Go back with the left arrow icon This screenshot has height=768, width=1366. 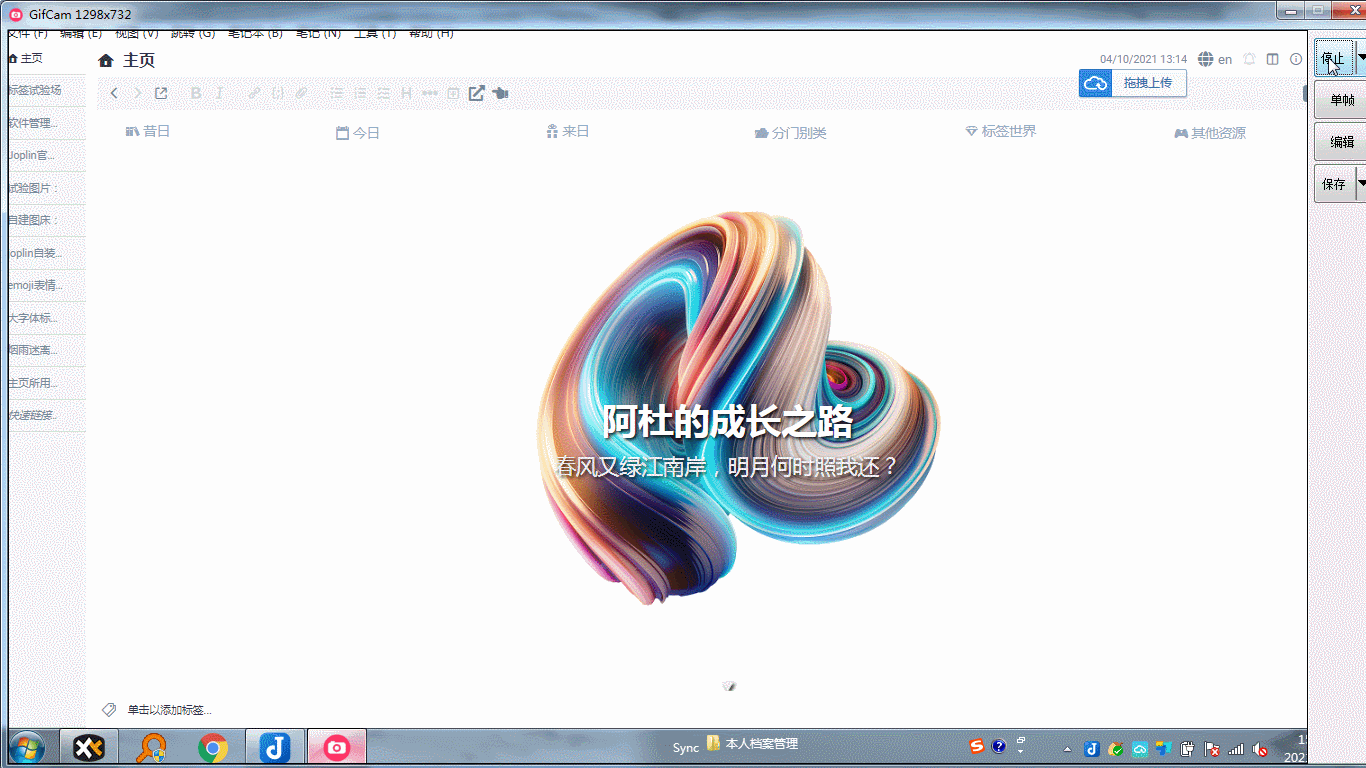click(114, 93)
